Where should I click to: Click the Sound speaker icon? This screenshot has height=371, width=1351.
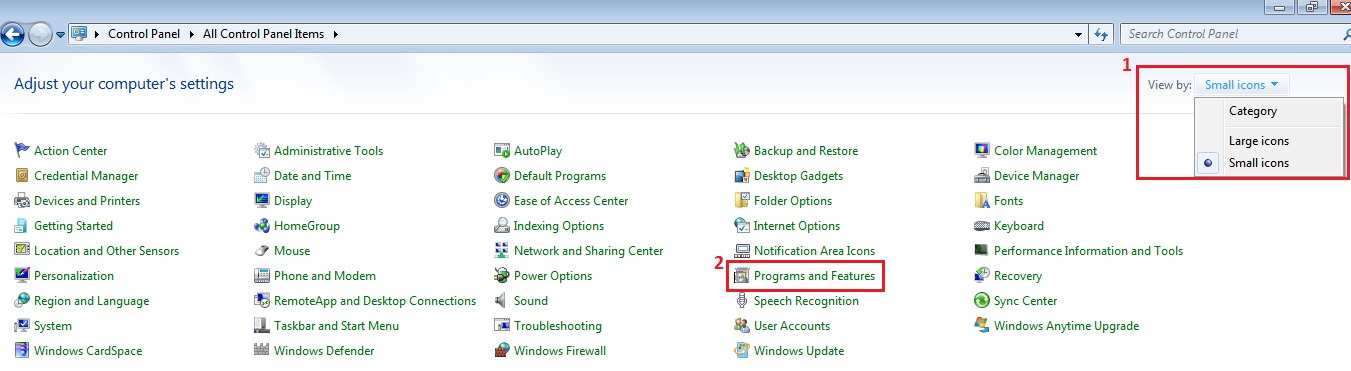(502, 301)
